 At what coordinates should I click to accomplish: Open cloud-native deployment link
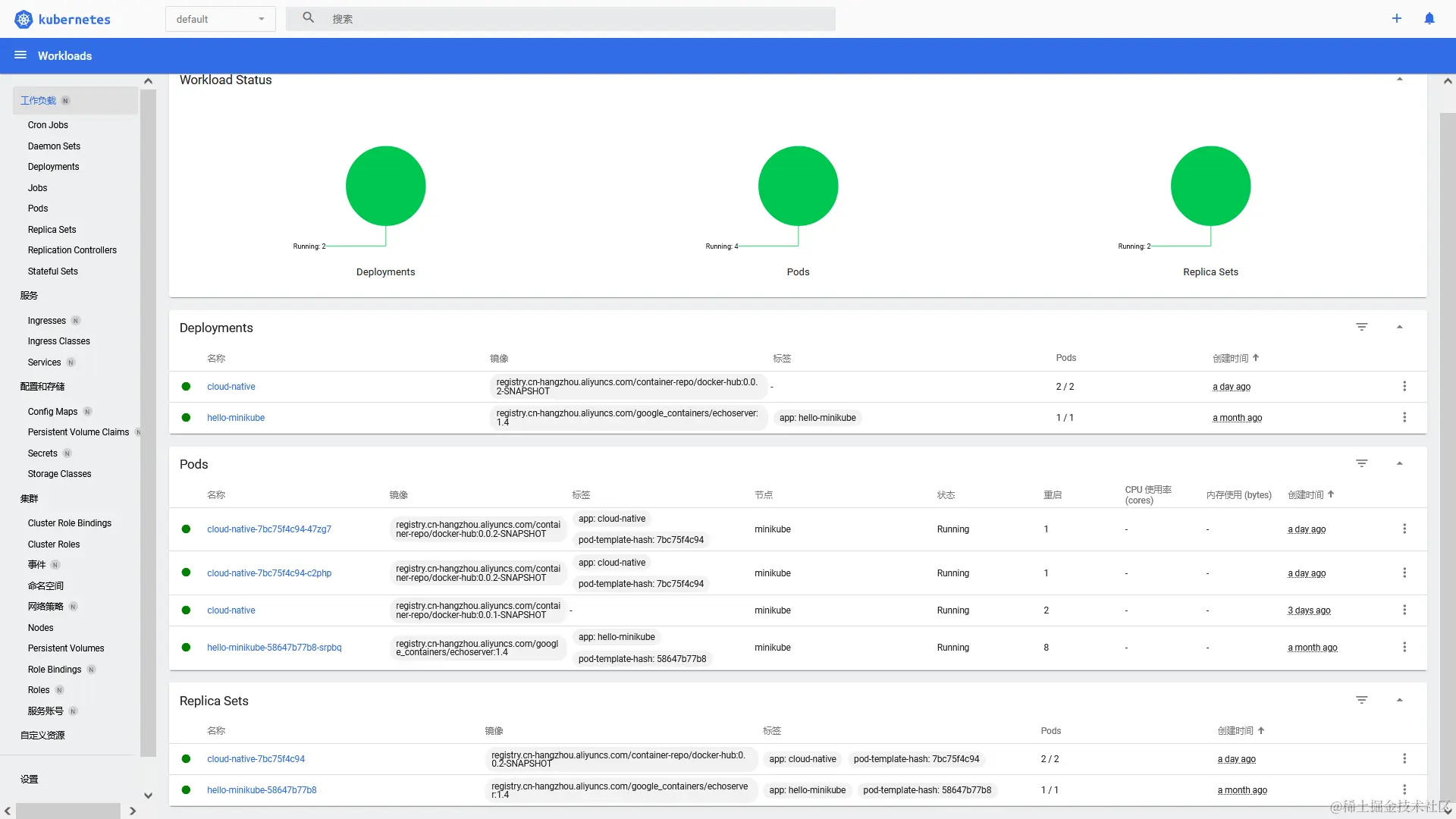click(x=231, y=387)
